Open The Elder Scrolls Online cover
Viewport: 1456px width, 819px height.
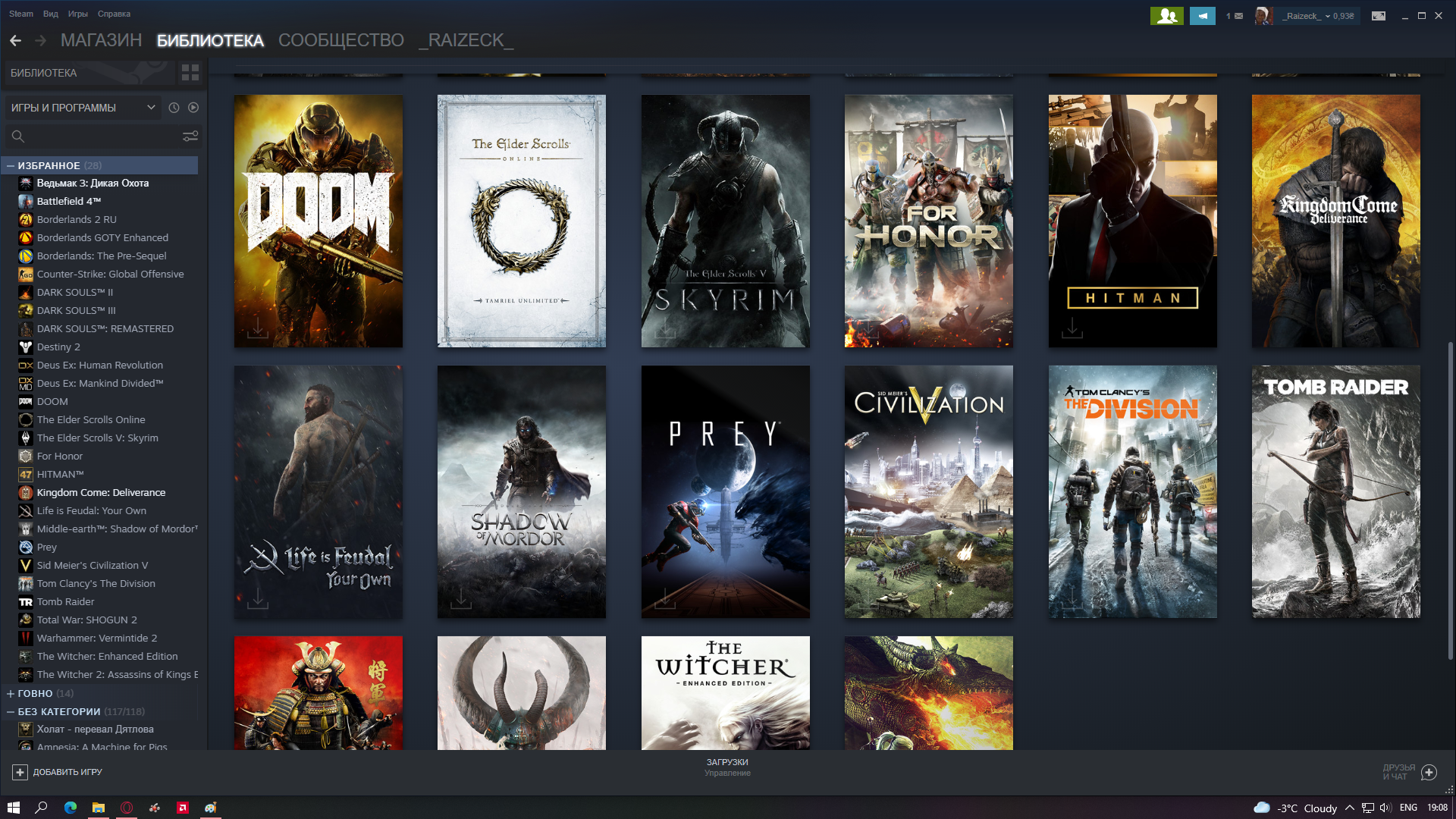click(522, 221)
